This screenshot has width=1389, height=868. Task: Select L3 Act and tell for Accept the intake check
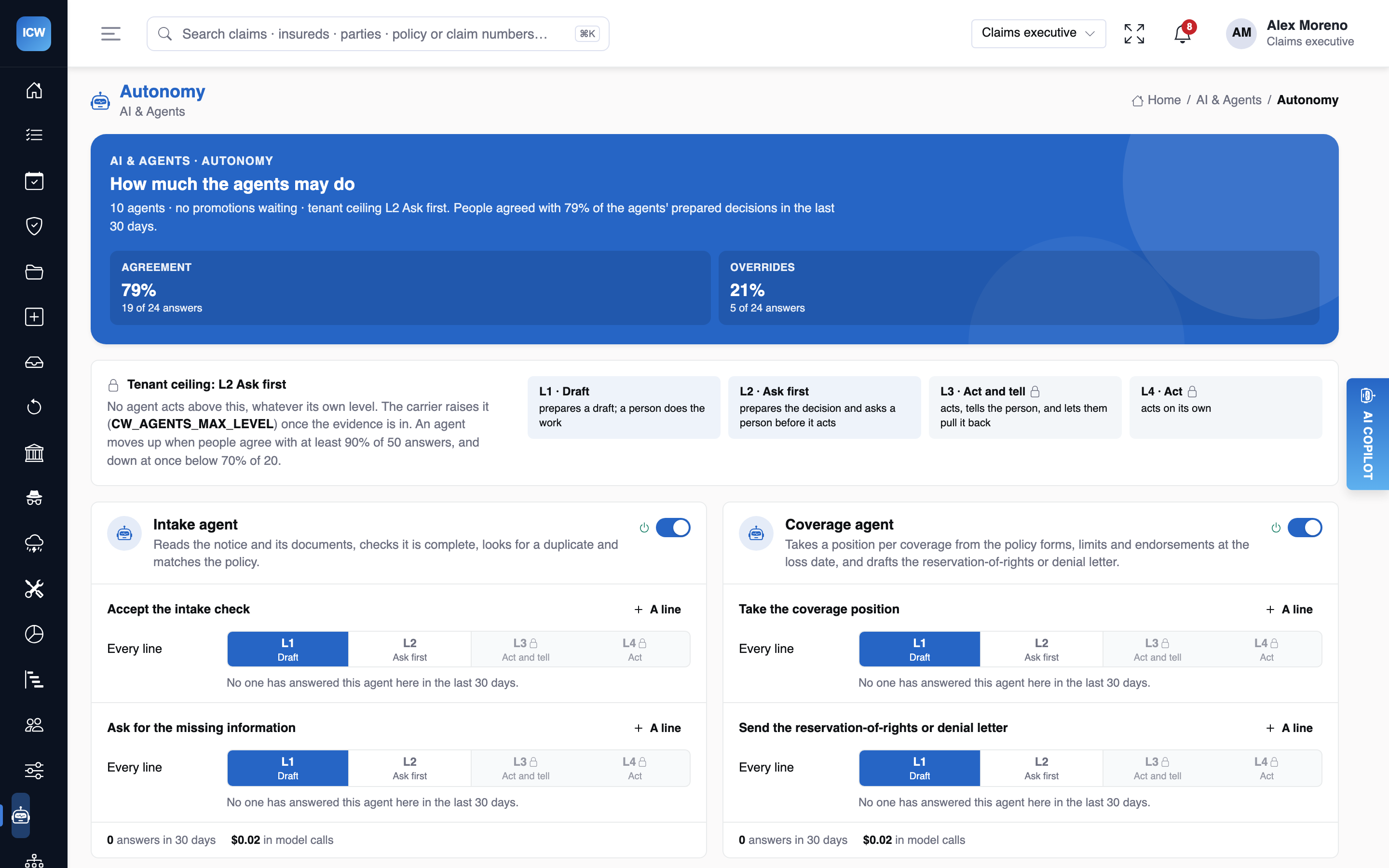click(x=525, y=649)
